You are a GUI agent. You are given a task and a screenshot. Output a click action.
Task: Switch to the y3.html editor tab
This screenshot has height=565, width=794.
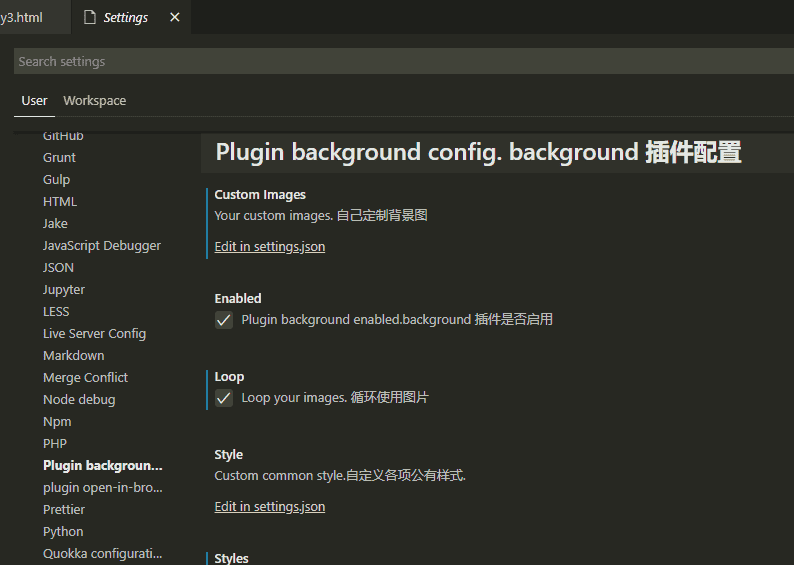pyautogui.click(x=22, y=18)
